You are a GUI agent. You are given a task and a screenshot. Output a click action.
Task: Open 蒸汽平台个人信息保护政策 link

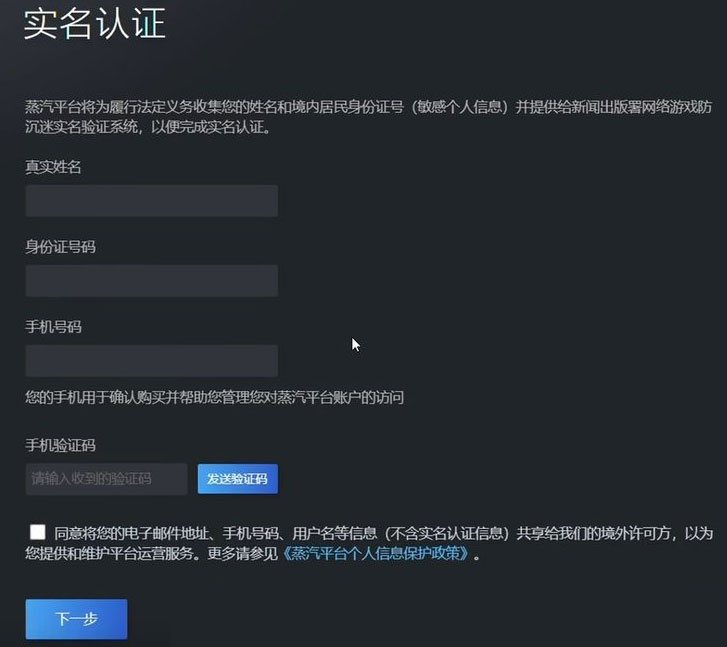(x=376, y=553)
